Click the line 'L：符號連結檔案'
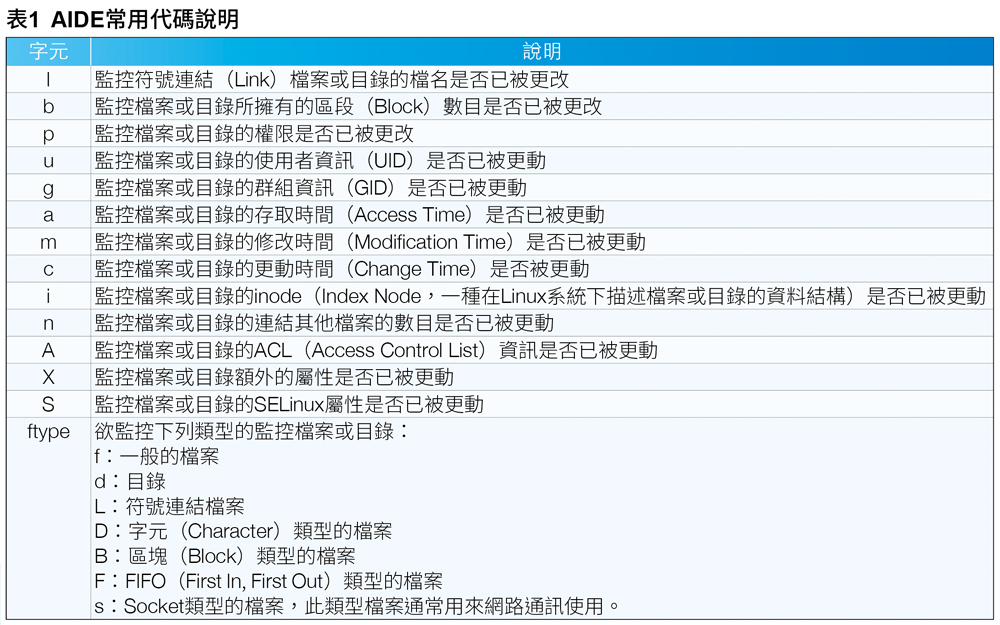Screen dimensions: 1000x625 (x=170, y=506)
